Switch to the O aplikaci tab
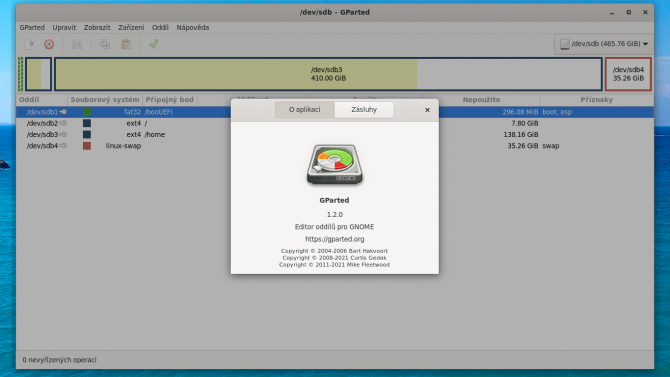Image resolution: width=670 pixels, height=377 pixels. tap(305, 109)
